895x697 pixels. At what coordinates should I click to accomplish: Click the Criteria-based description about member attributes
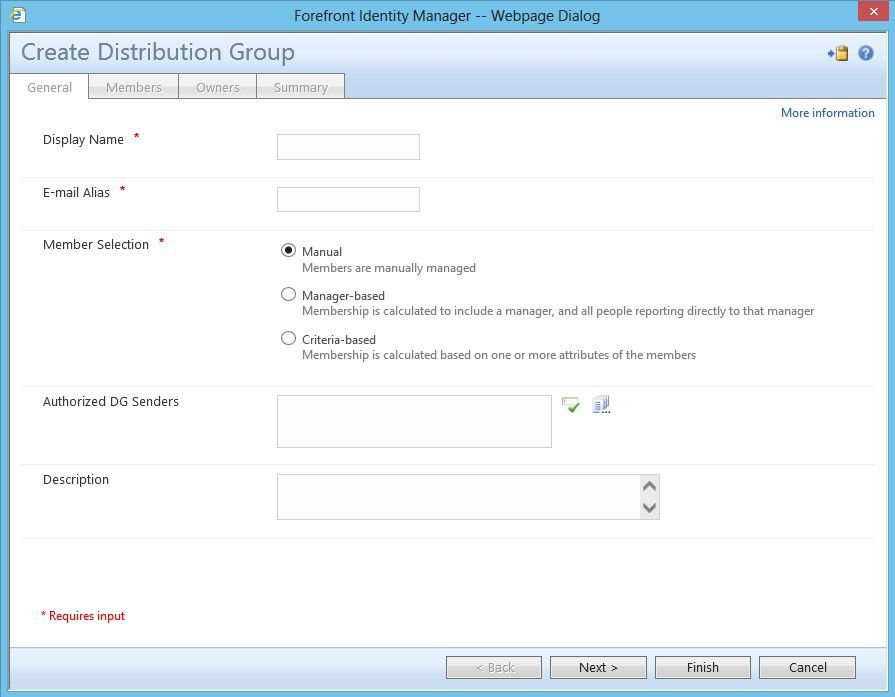(499, 355)
